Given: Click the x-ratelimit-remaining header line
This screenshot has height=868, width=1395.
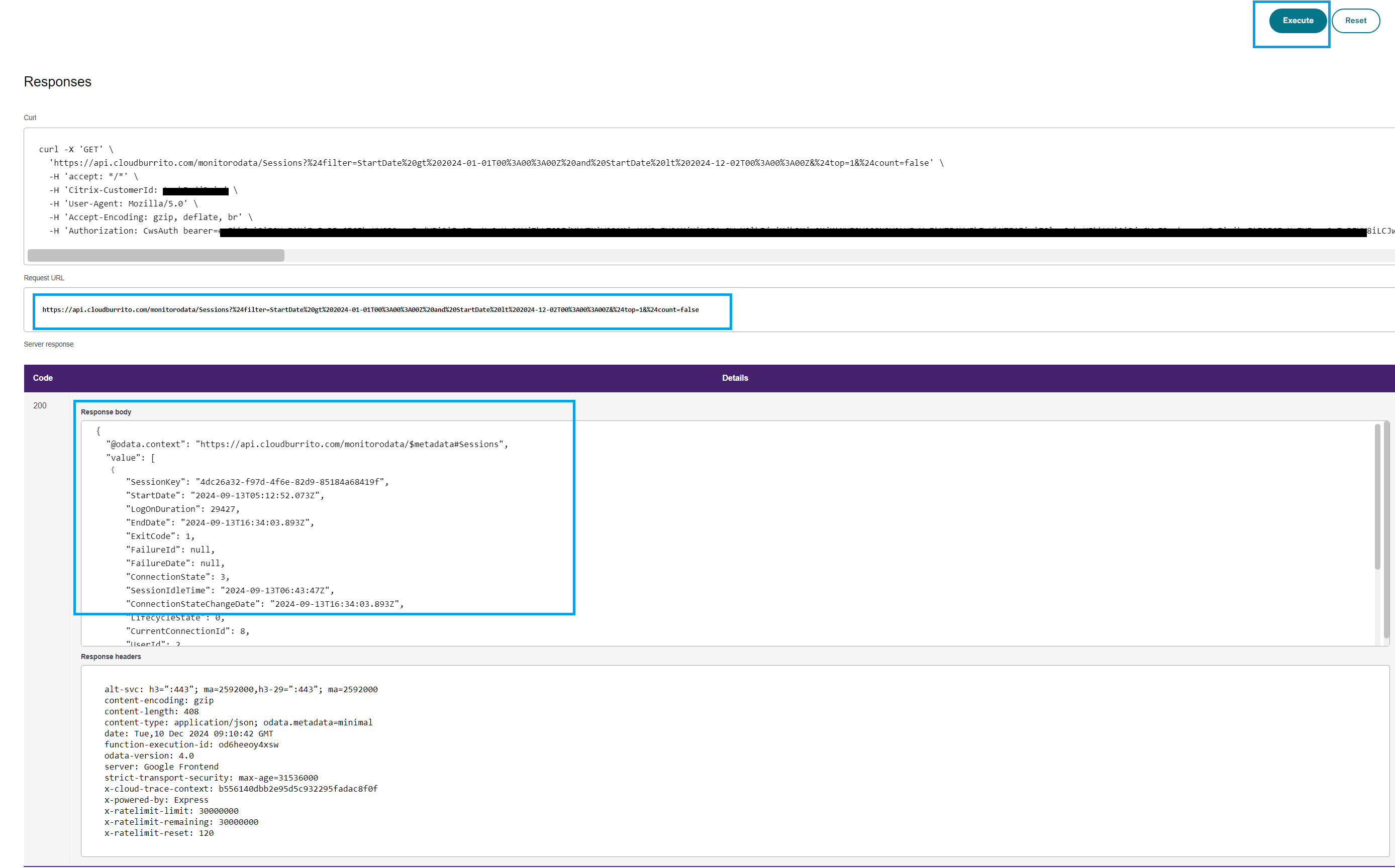Looking at the screenshot, I should pos(181,822).
